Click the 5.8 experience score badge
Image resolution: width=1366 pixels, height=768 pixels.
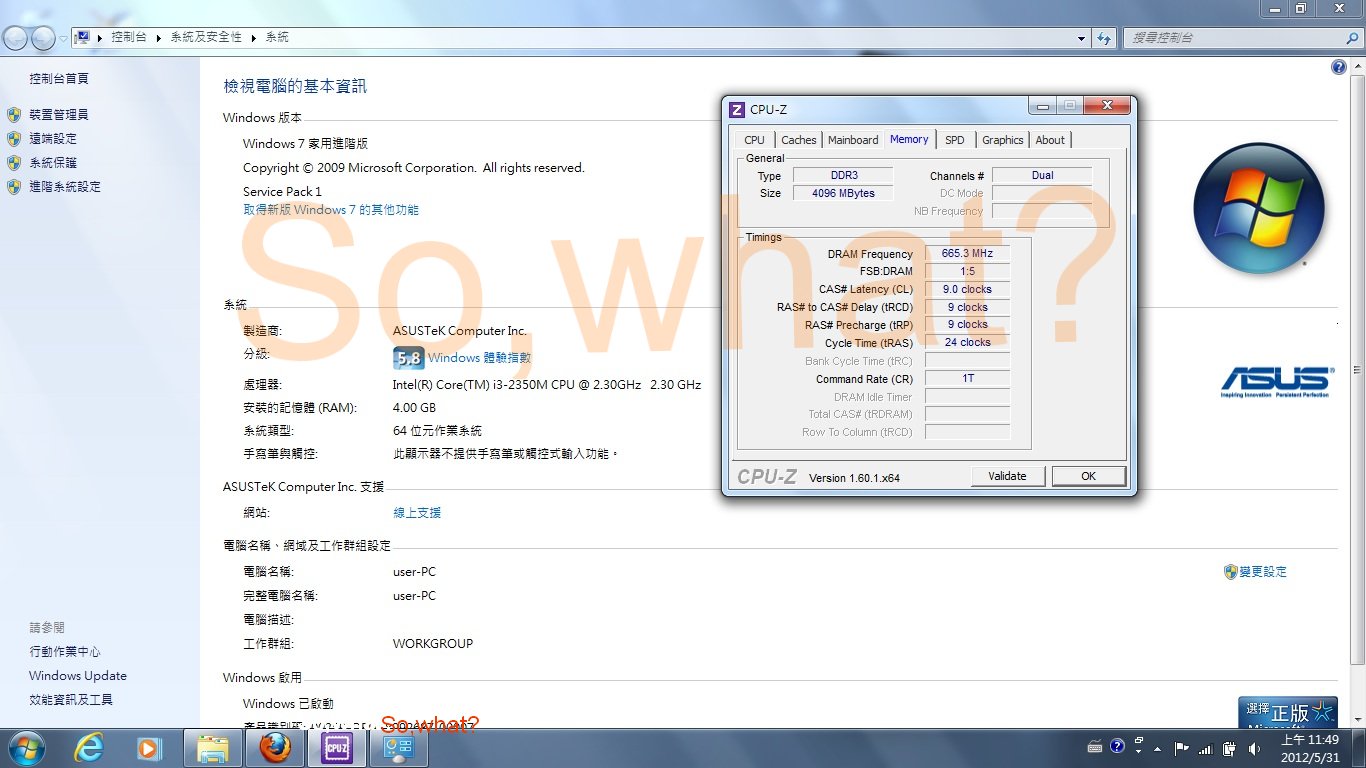pyautogui.click(x=408, y=358)
